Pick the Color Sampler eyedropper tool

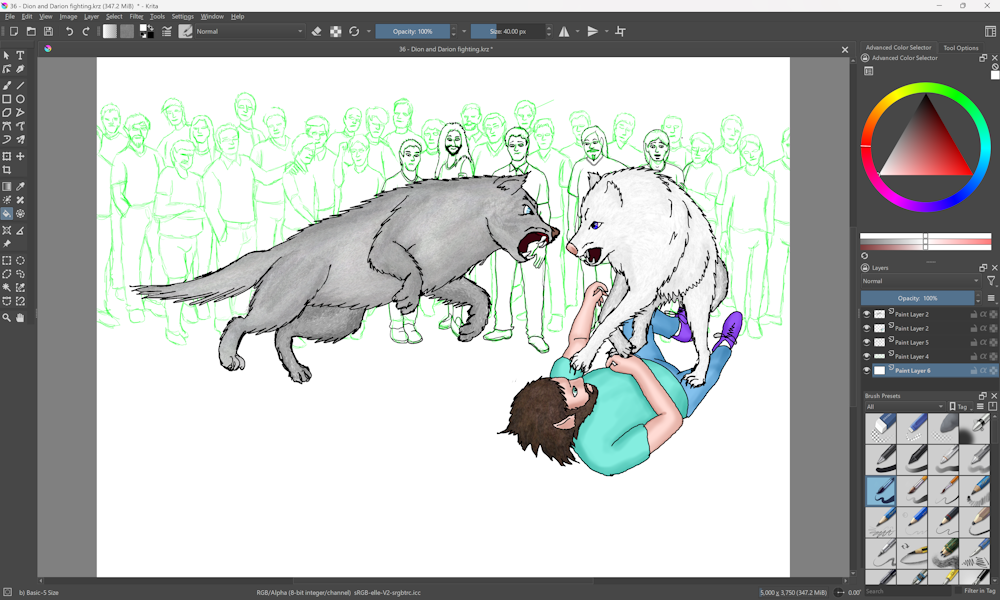[x=20, y=186]
